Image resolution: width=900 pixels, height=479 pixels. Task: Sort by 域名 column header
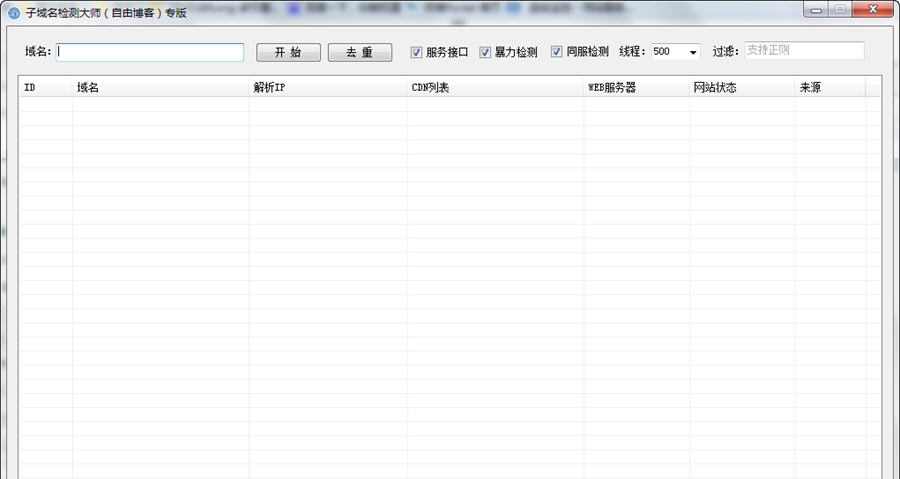click(x=161, y=88)
